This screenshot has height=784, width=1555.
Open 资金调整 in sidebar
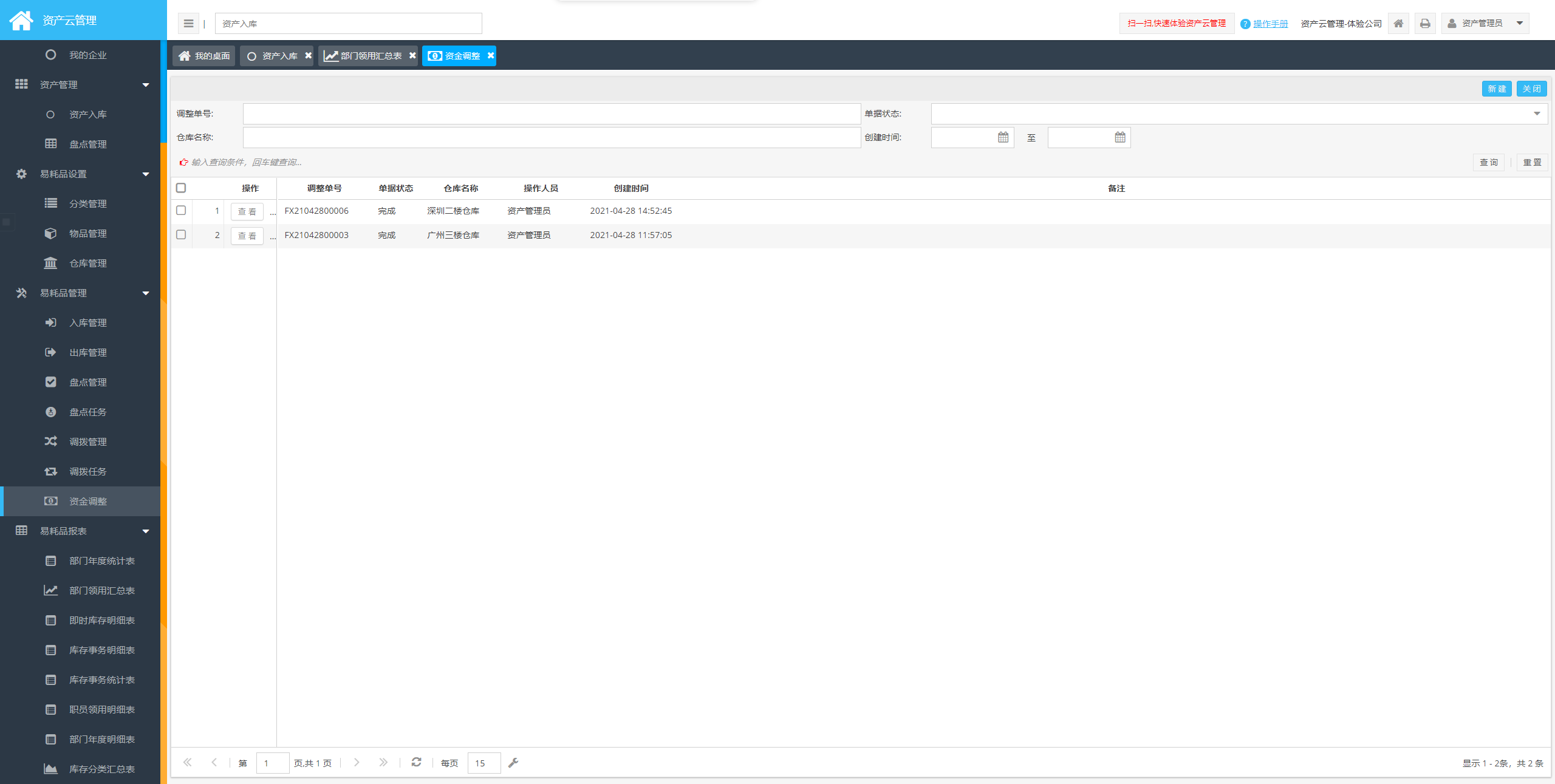pyautogui.click(x=80, y=502)
